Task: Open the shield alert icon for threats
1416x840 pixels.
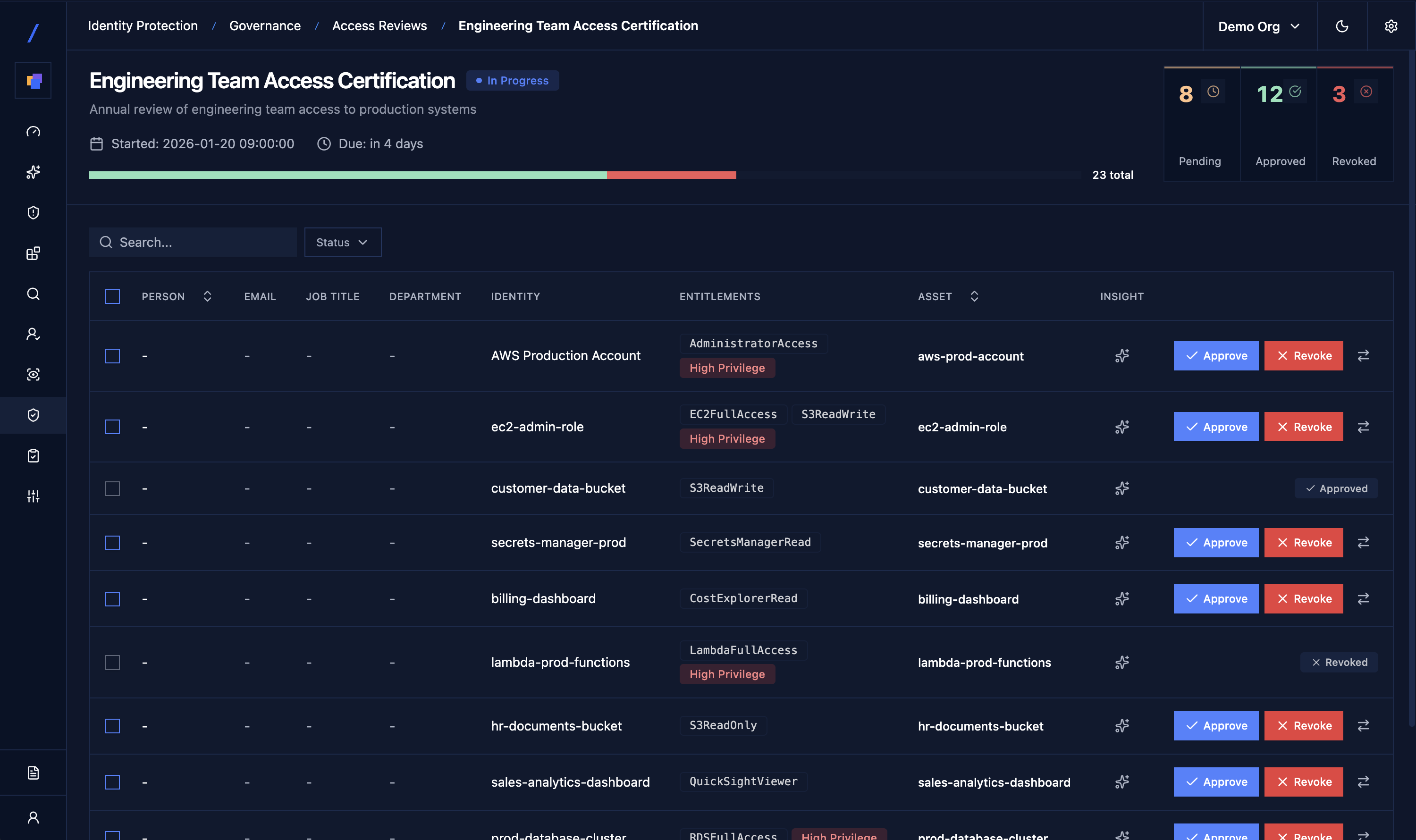Action: coord(33,212)
